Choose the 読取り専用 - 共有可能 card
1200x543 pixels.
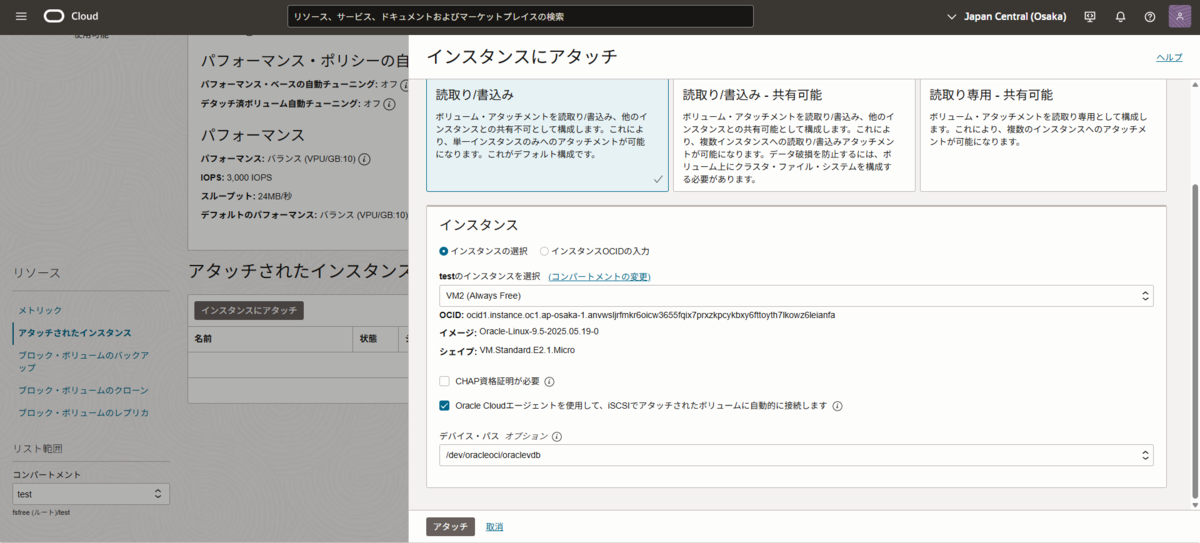coord(1043,135)
